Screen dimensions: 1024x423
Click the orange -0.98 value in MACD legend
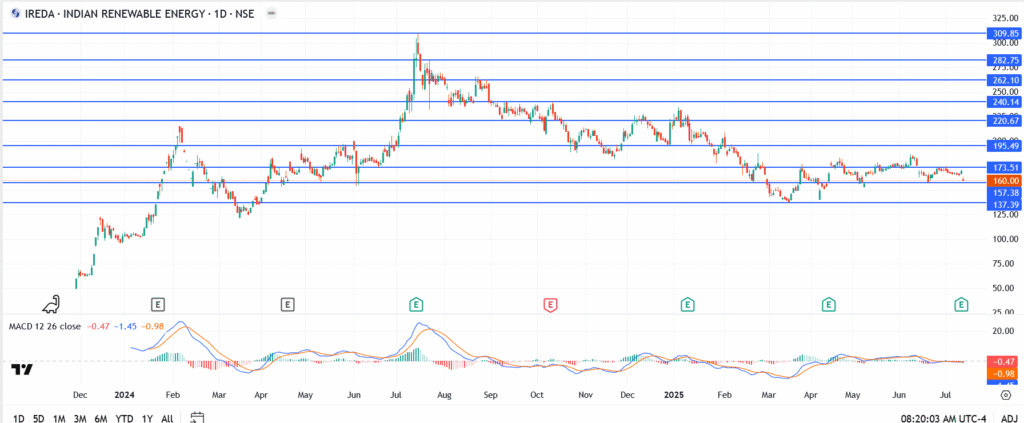[151, 326]
